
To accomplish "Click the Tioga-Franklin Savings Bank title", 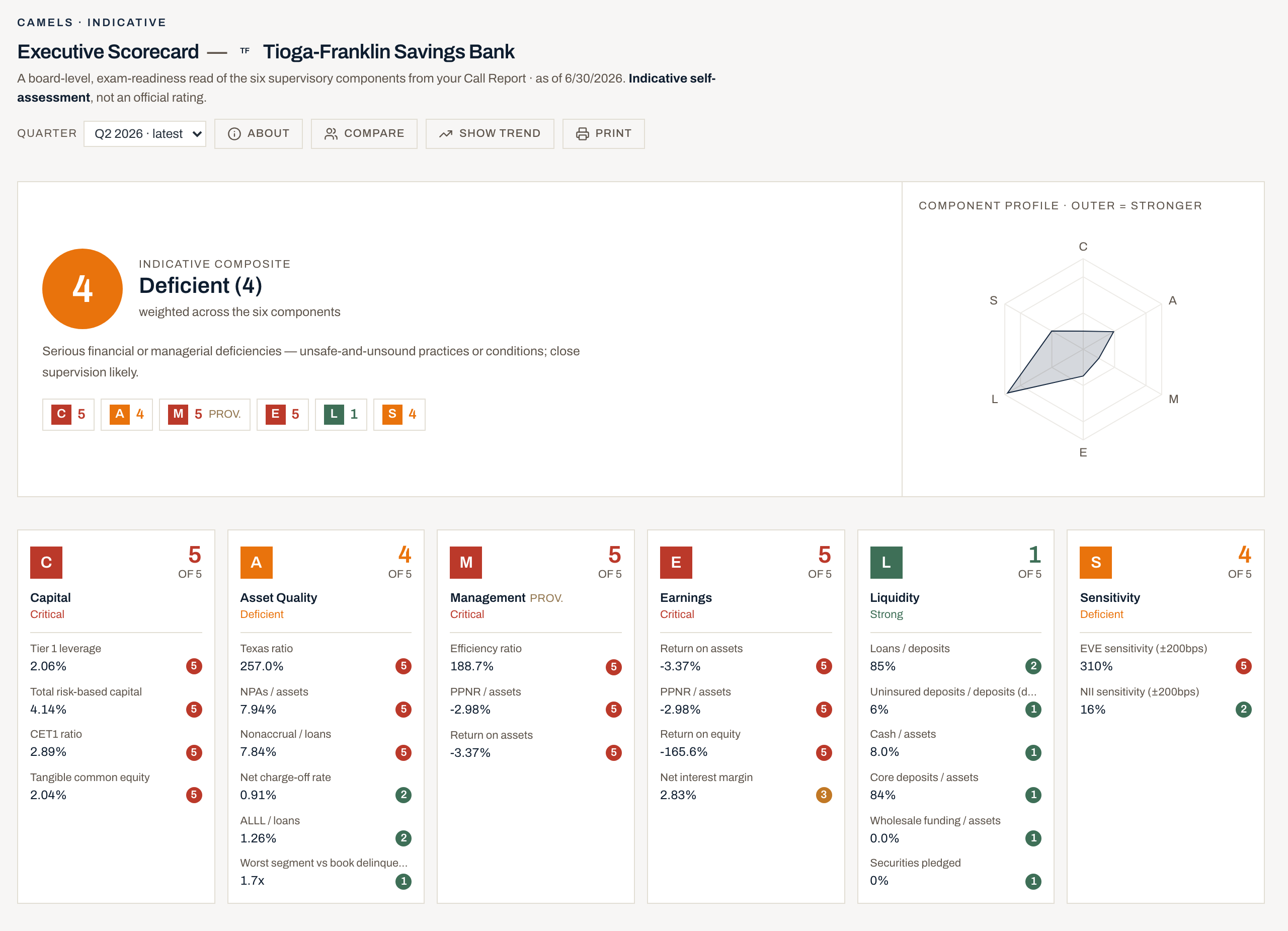I will [x=388, y=52].
